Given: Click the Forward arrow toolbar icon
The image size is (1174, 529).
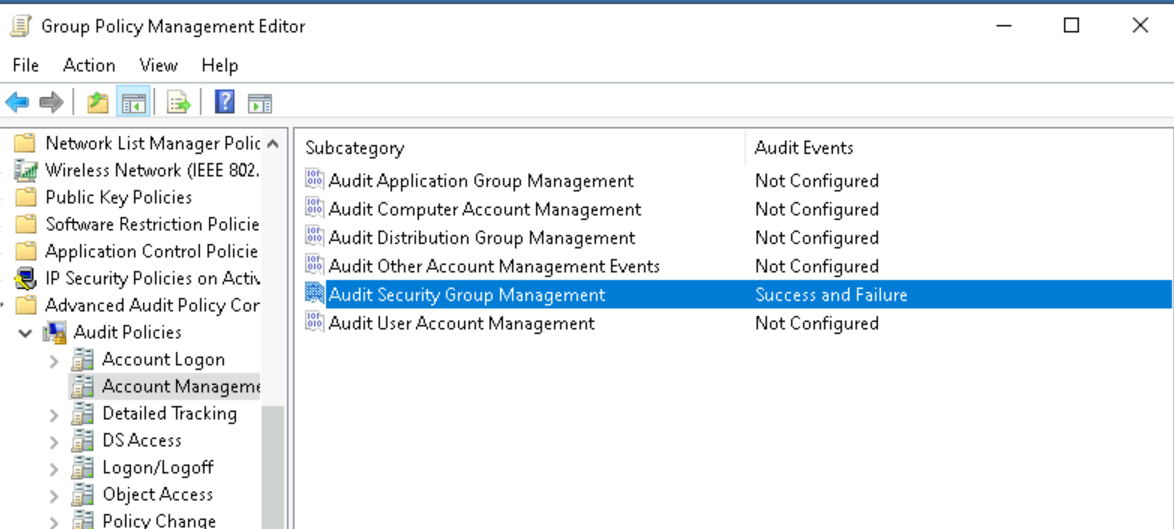Looking at the screenshot, I should click(52, 102).
